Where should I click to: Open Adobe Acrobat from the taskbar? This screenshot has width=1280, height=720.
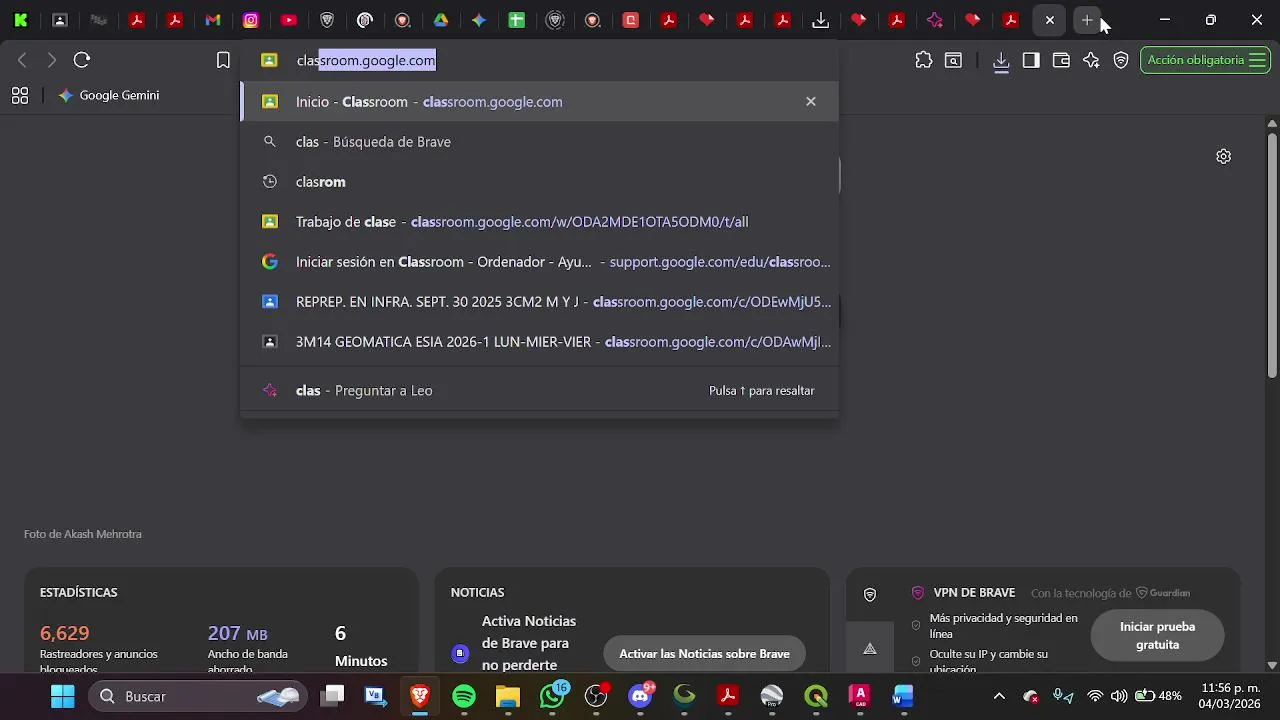pyautogui.click(x=728, y=696)
